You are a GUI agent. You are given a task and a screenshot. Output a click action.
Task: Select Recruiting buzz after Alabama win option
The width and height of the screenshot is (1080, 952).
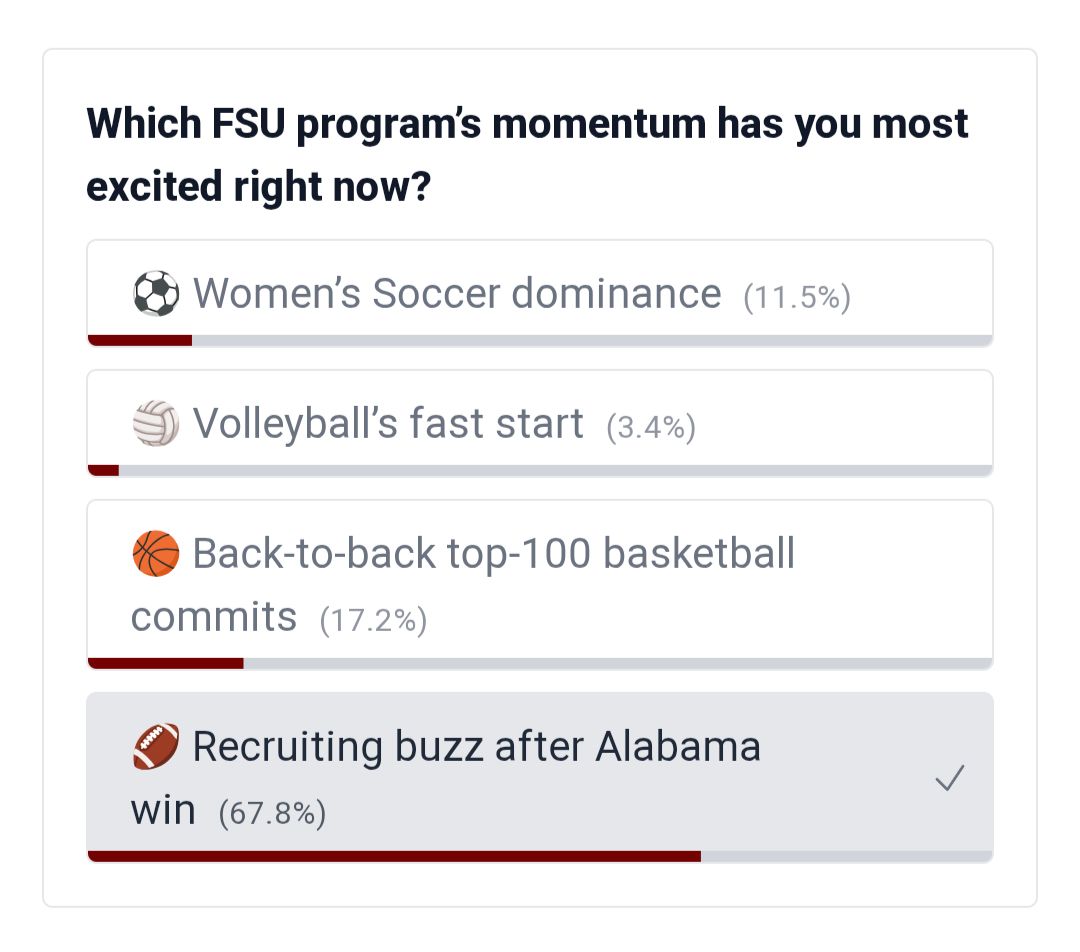(540, 777)
